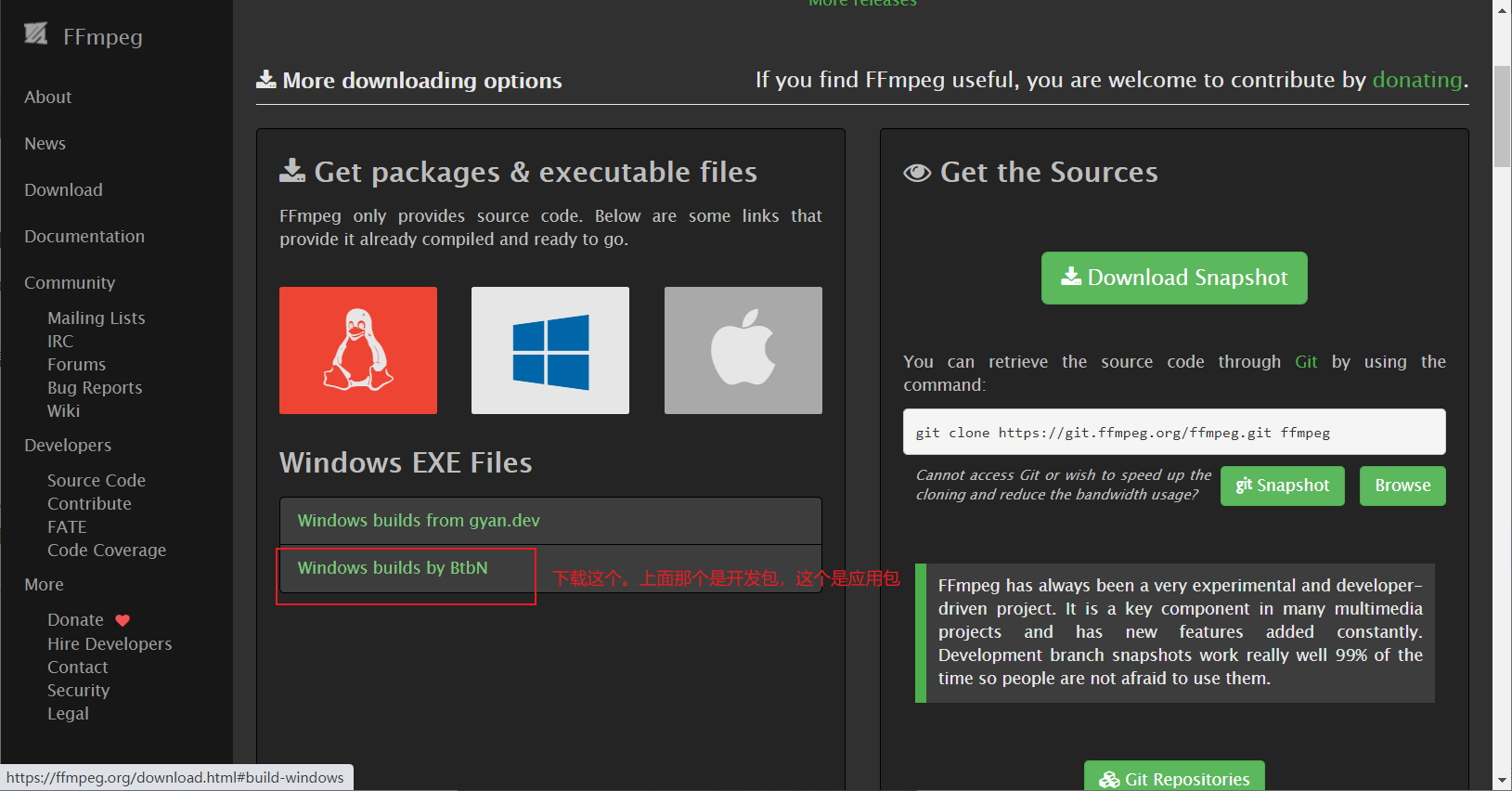Open the IRC link in sidebar
This screenshot has width=1512, height=791.
(x=60, y=342)
